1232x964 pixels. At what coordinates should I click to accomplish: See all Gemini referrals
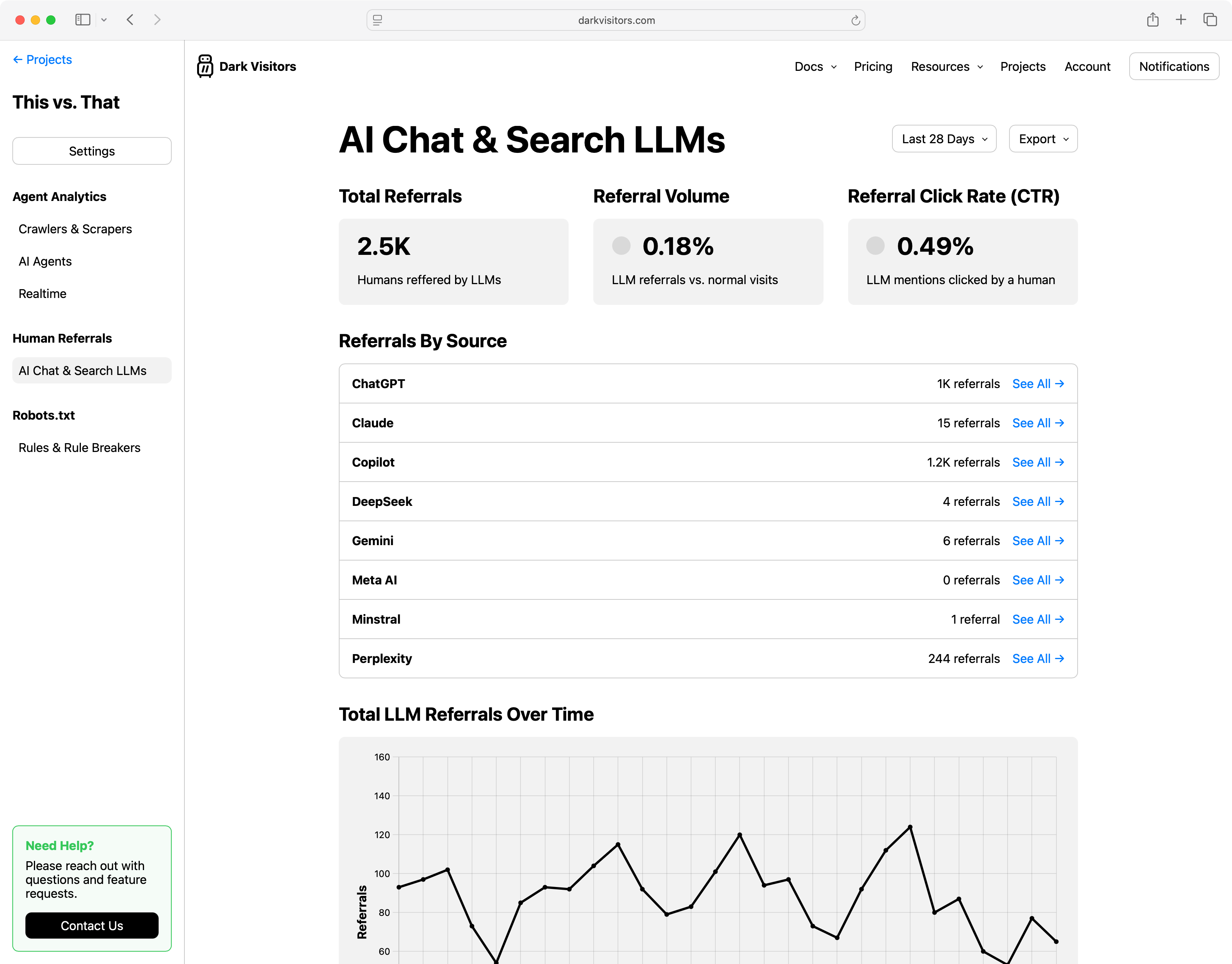click(1038, 541)
